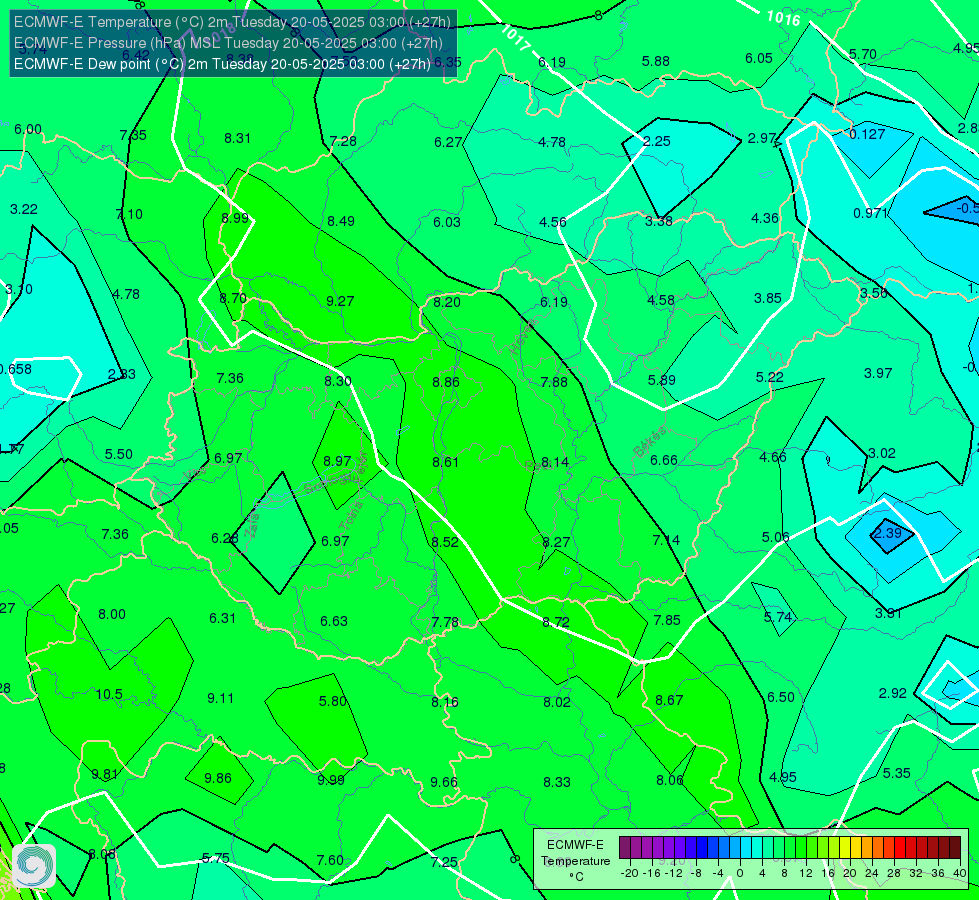Click the 8.72 temperature value
This screenshot has height=900, width=979.
point(556,622)
